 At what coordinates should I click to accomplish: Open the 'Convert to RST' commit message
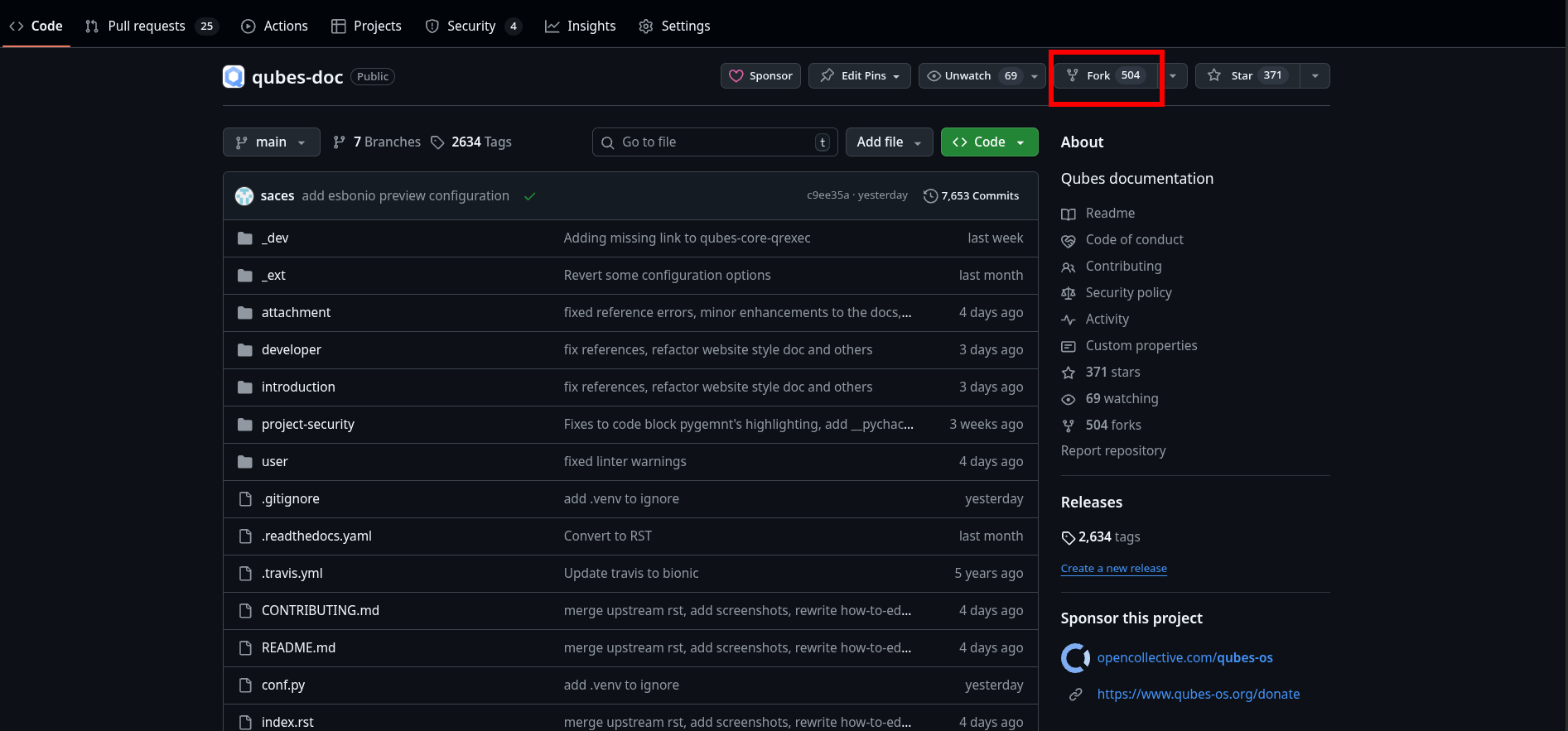608,536
